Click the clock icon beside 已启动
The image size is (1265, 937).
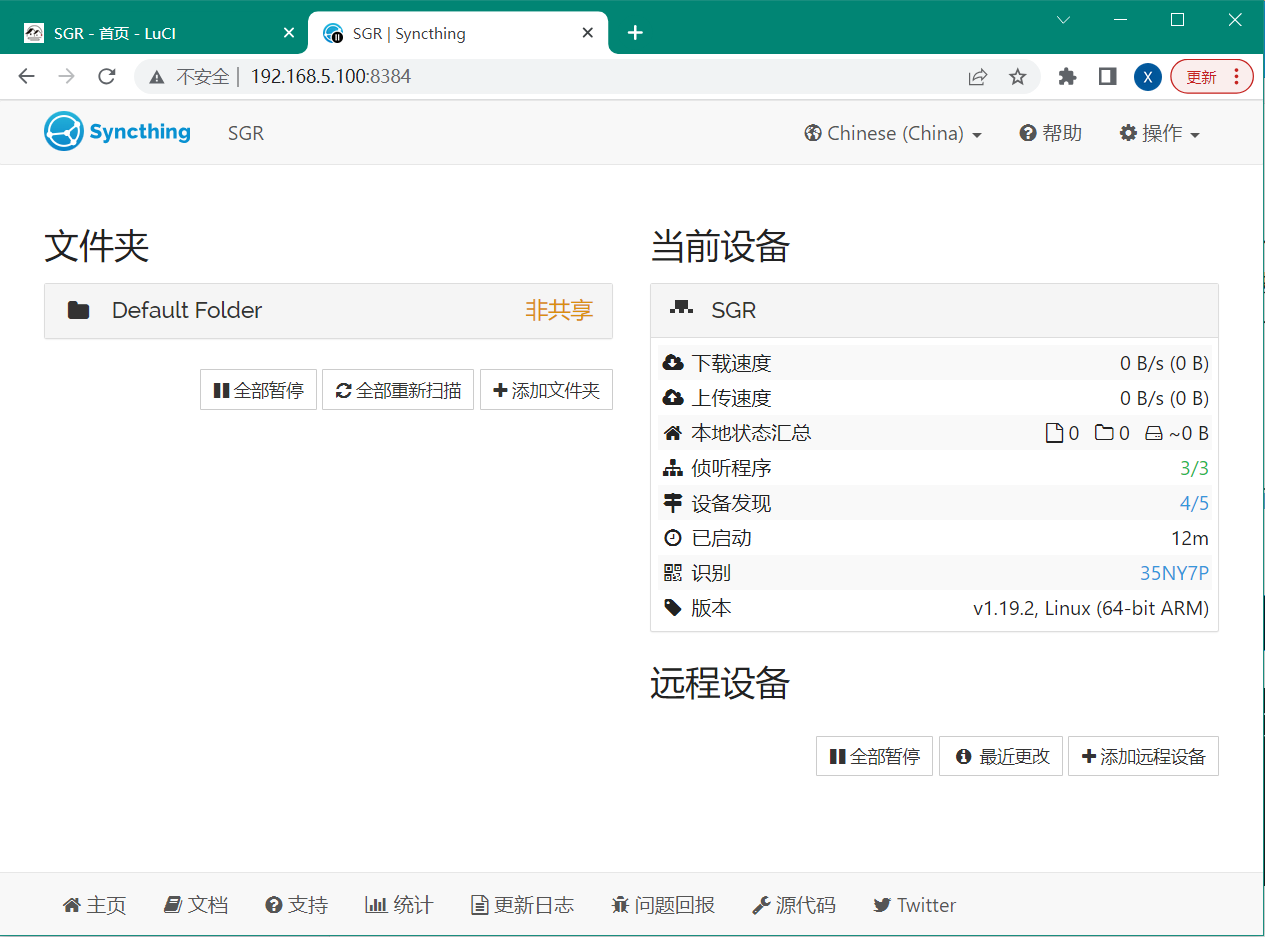(x=673, y=538)
